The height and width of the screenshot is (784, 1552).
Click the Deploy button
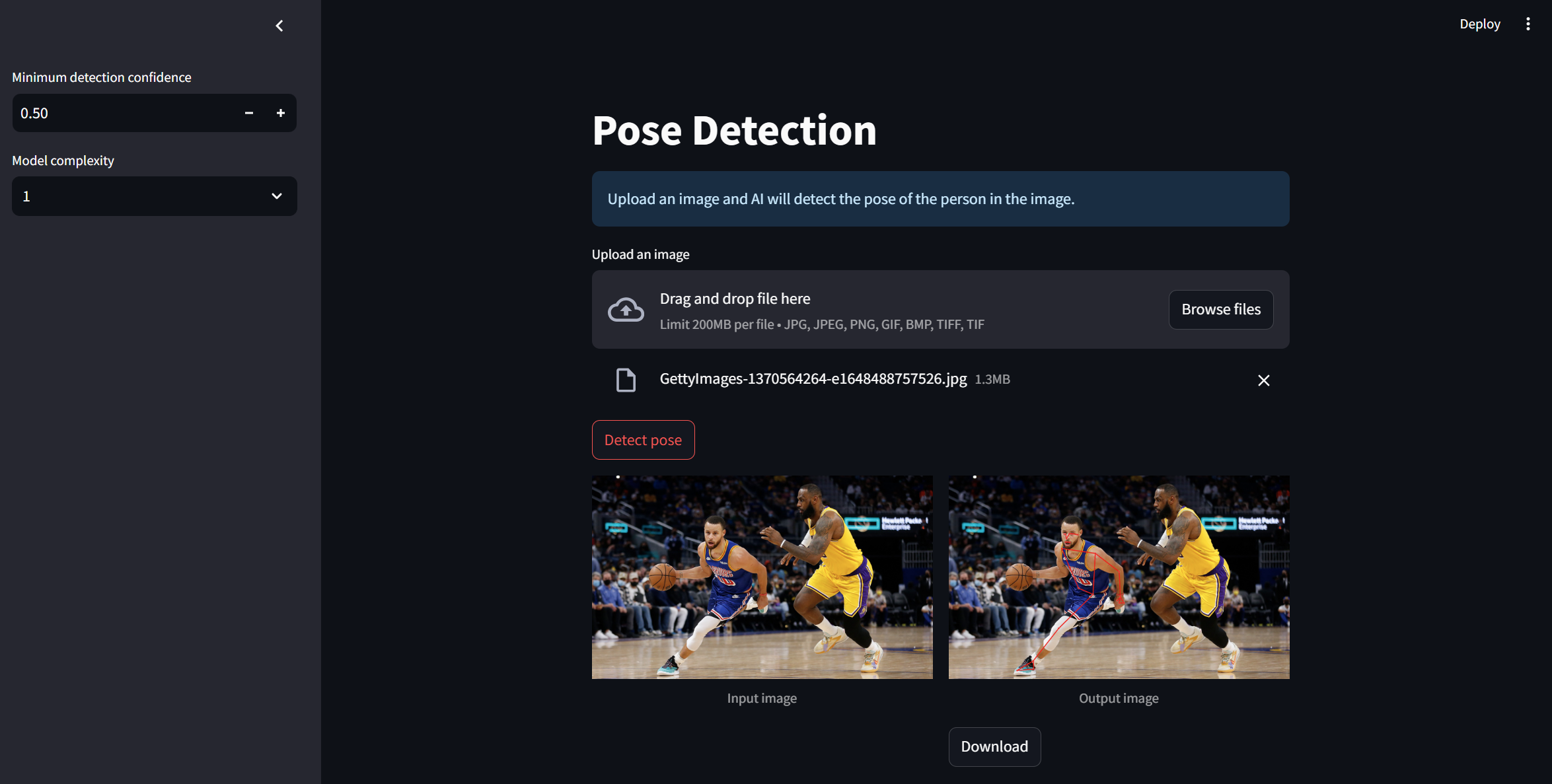(1479, 24)
